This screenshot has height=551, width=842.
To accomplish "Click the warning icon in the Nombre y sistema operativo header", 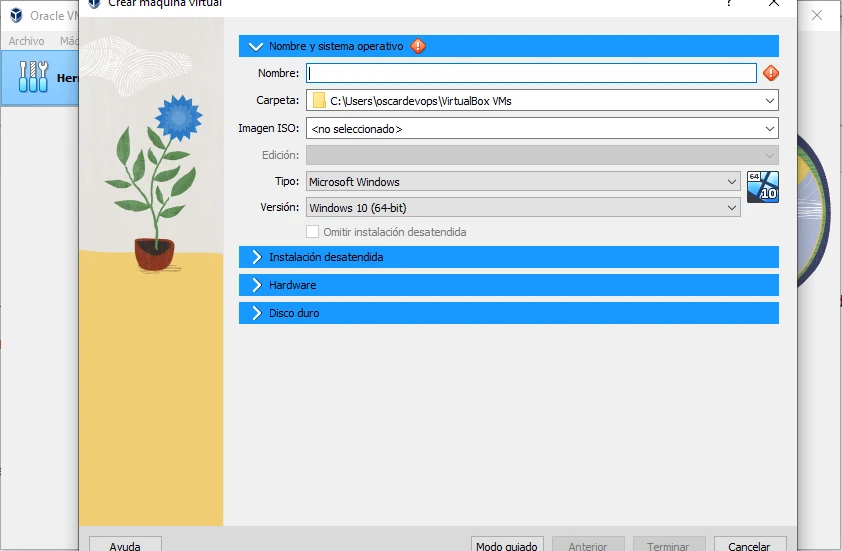I will [418, 46].
